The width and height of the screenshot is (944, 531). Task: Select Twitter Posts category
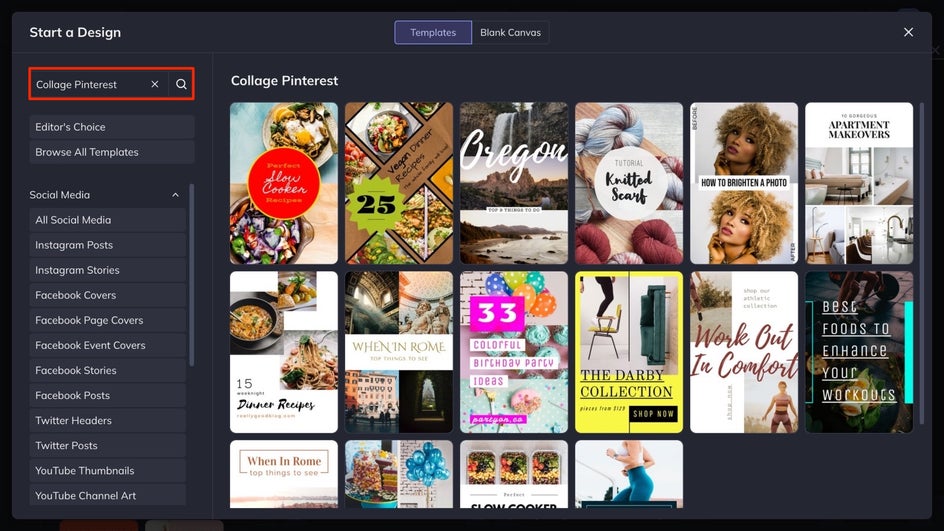108,446
